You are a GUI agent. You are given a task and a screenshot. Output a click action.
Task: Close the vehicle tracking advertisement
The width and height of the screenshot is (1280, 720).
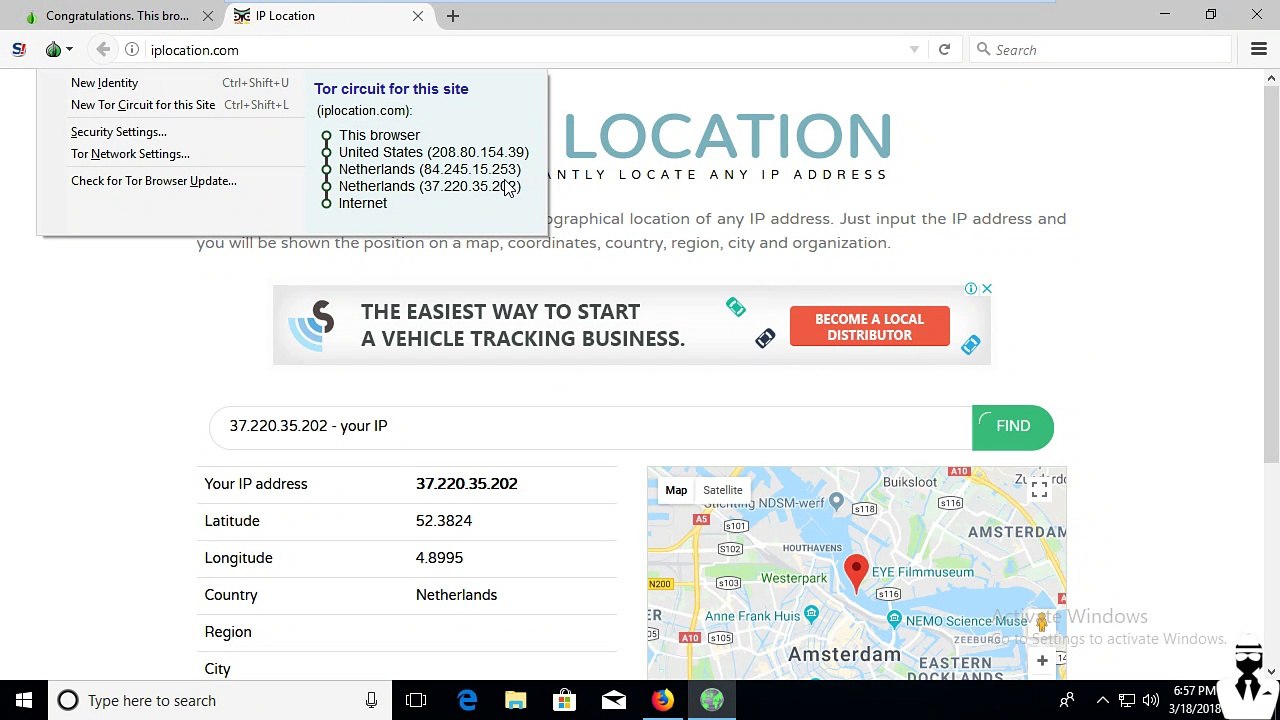[986, 289]
